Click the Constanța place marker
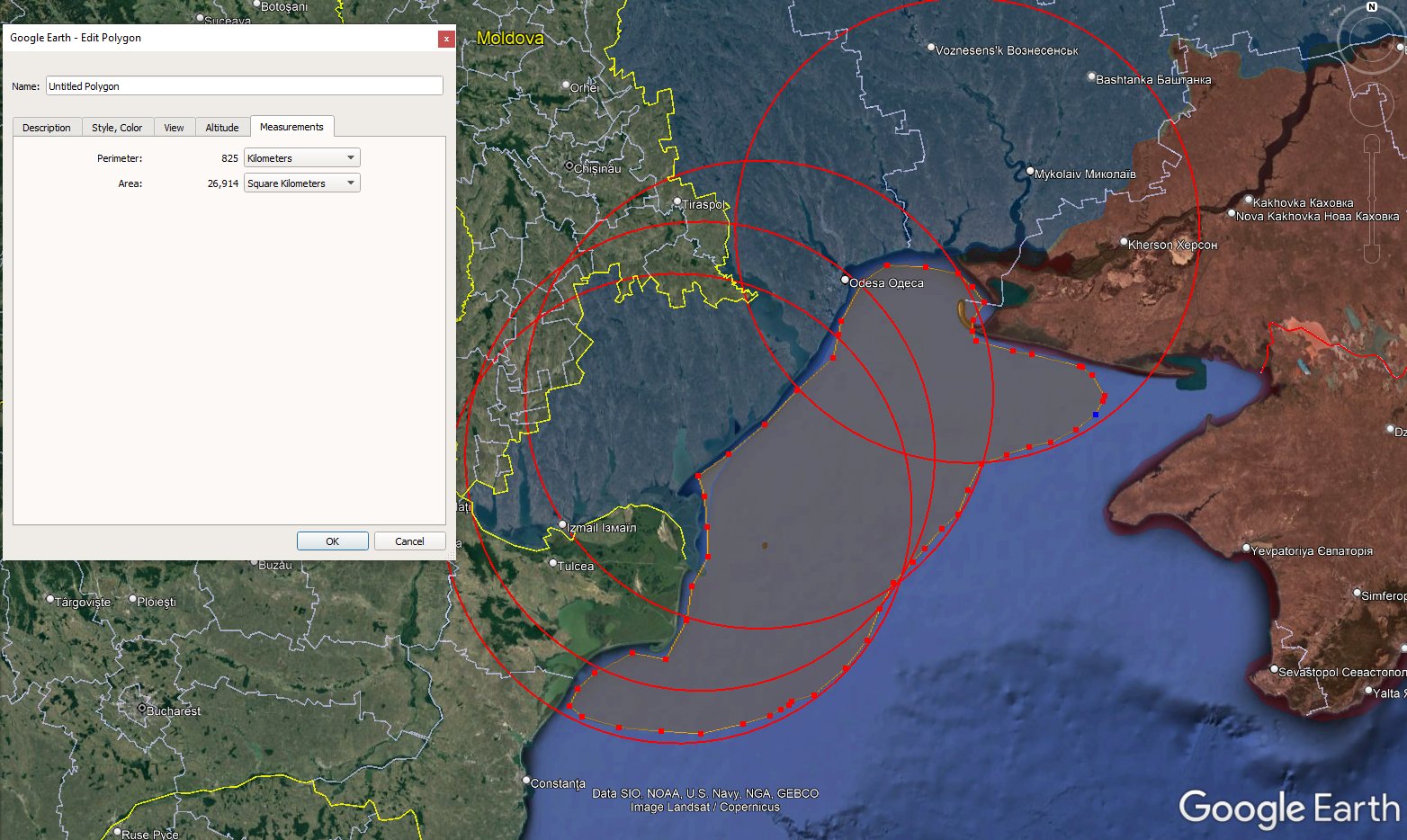 click(526, 781)
